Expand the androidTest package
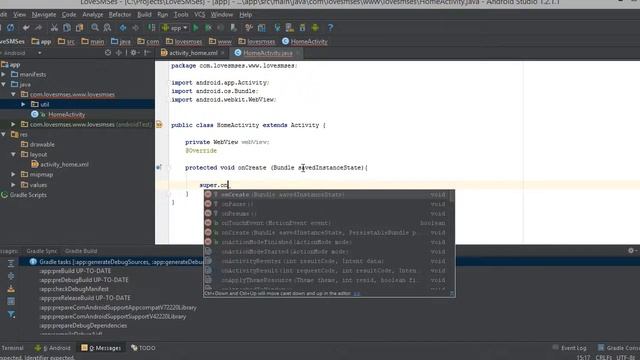Viewport: 640px width, 360px height. point(13,124)
